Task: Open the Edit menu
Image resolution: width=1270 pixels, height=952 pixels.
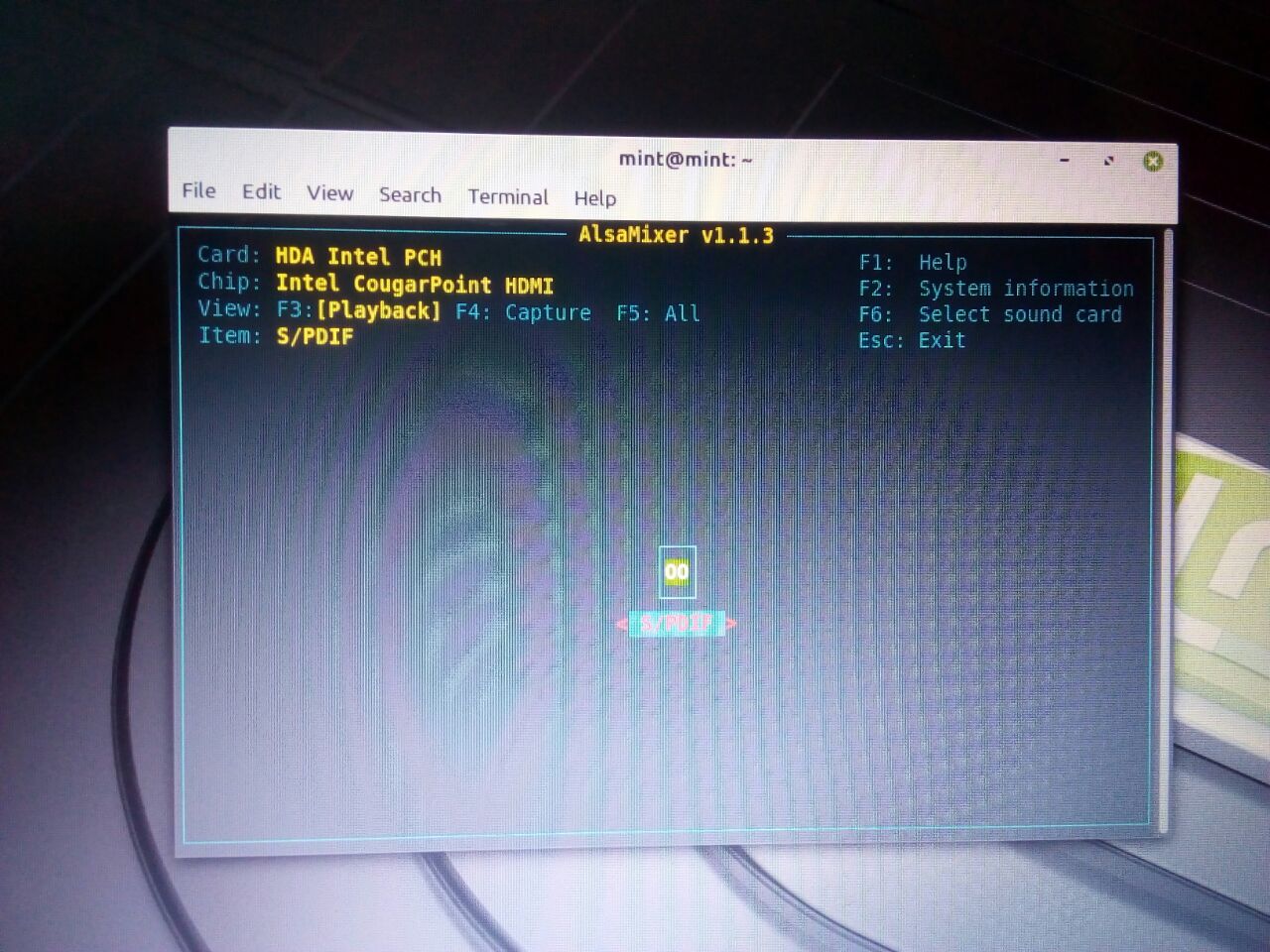Action: 261,191
